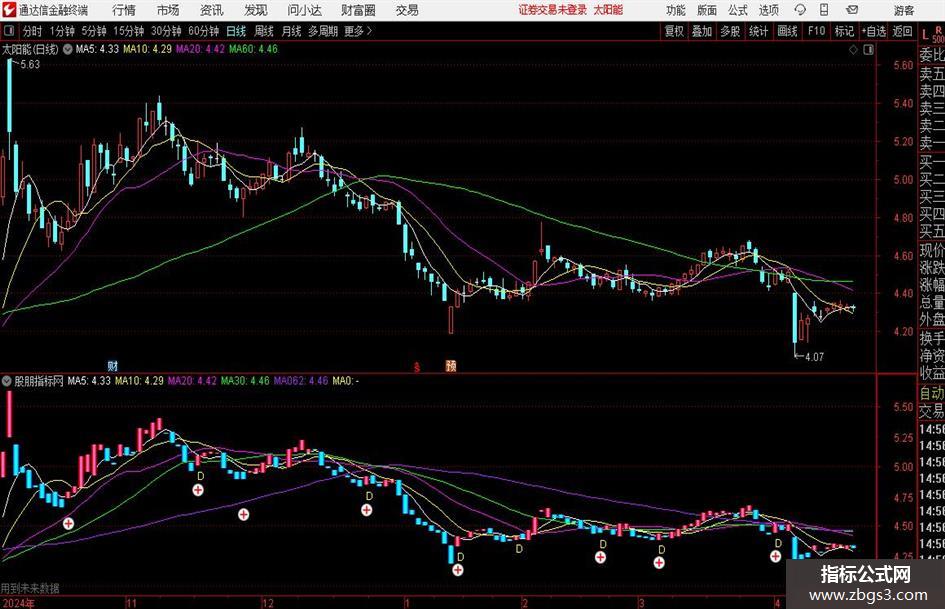Click the 预 forecast marker on chart
Screen dimensions: 945x609
(x=451, y=365)
